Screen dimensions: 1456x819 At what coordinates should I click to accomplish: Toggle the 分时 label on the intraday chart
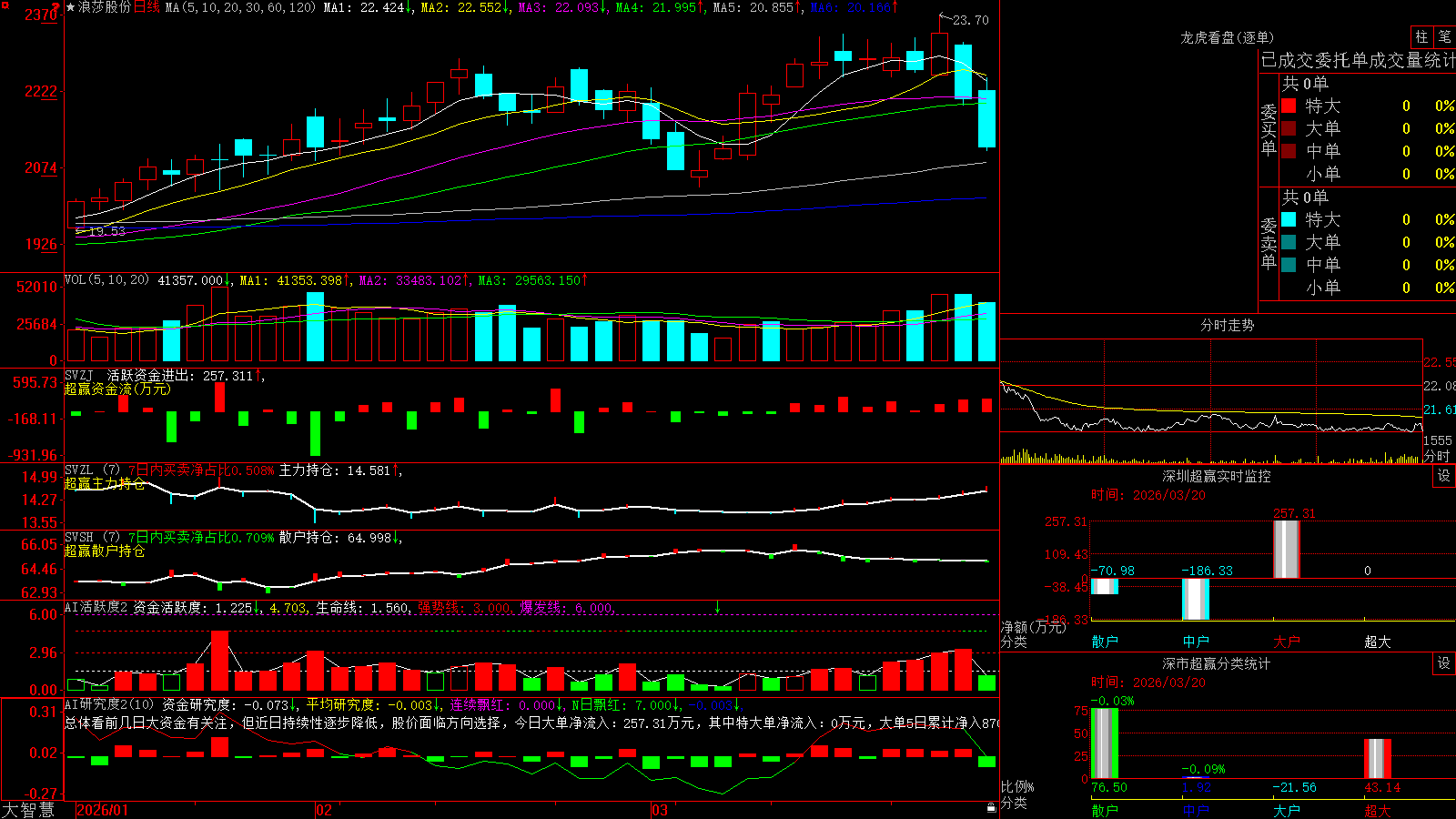tap(1437, 455)
